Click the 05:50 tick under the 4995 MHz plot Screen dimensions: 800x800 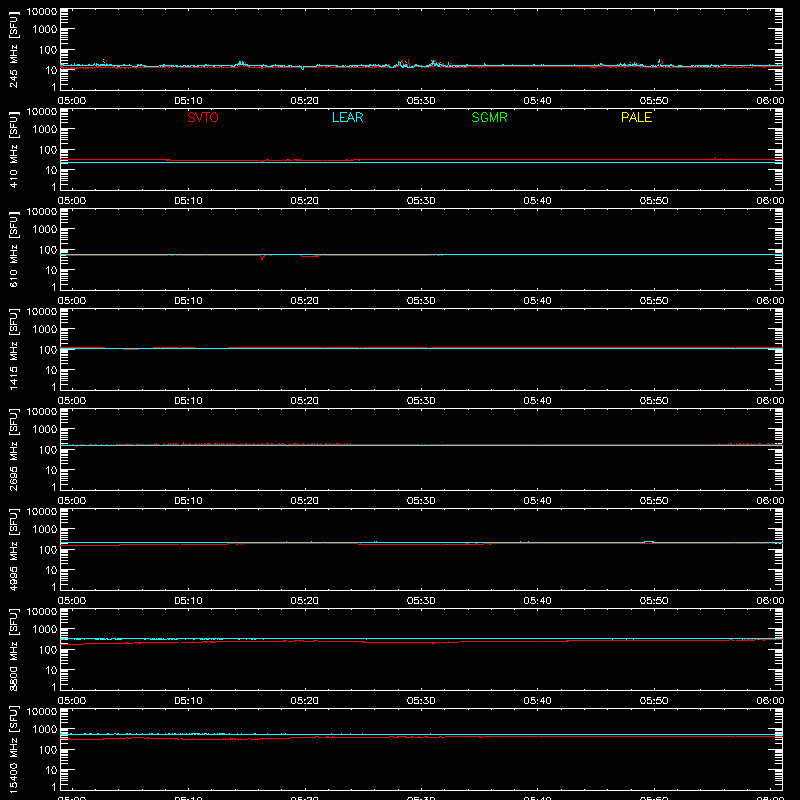click(654, 601)
